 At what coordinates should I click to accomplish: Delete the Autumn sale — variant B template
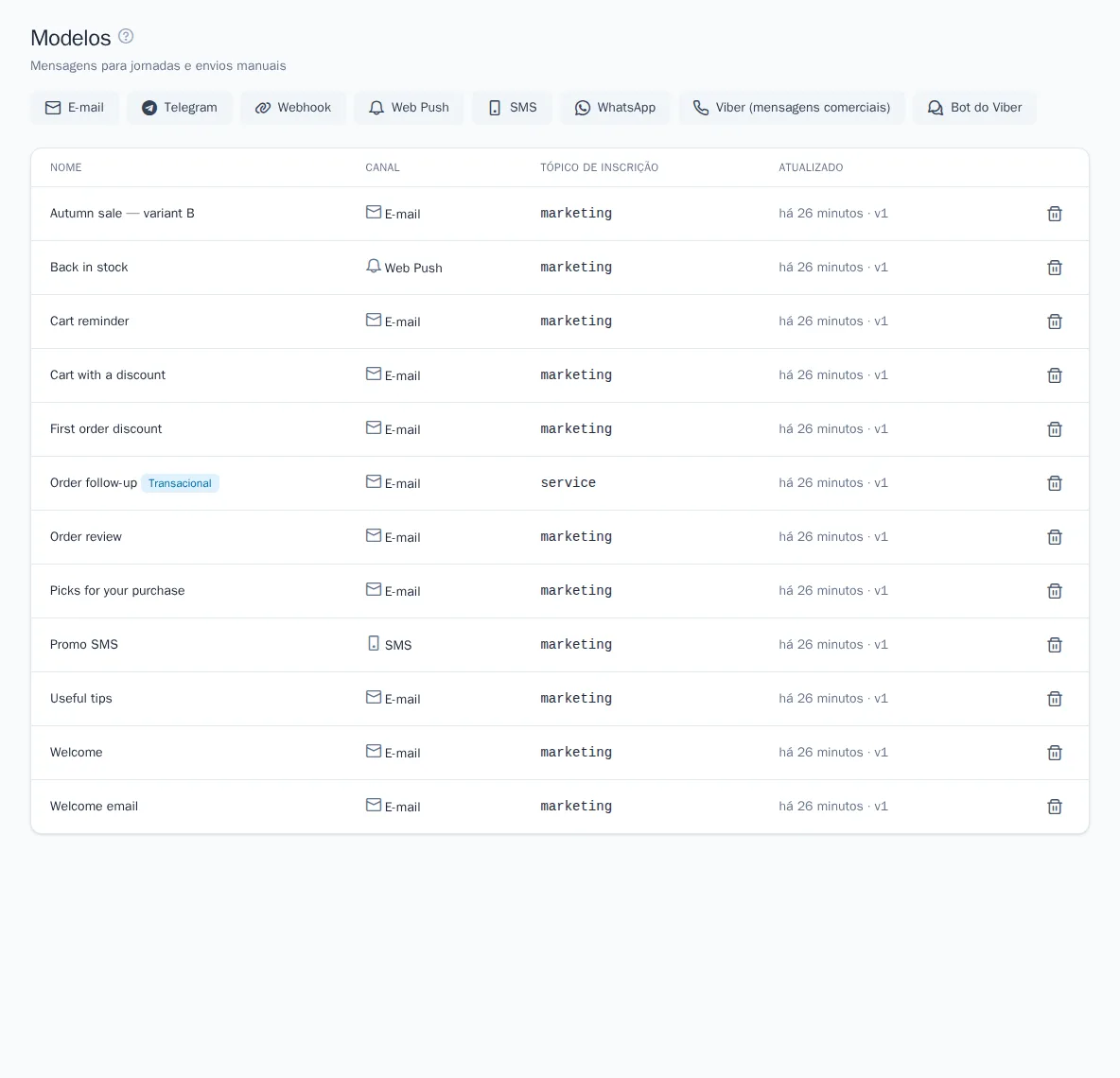pyautogui.click(x=1055, y=214)
